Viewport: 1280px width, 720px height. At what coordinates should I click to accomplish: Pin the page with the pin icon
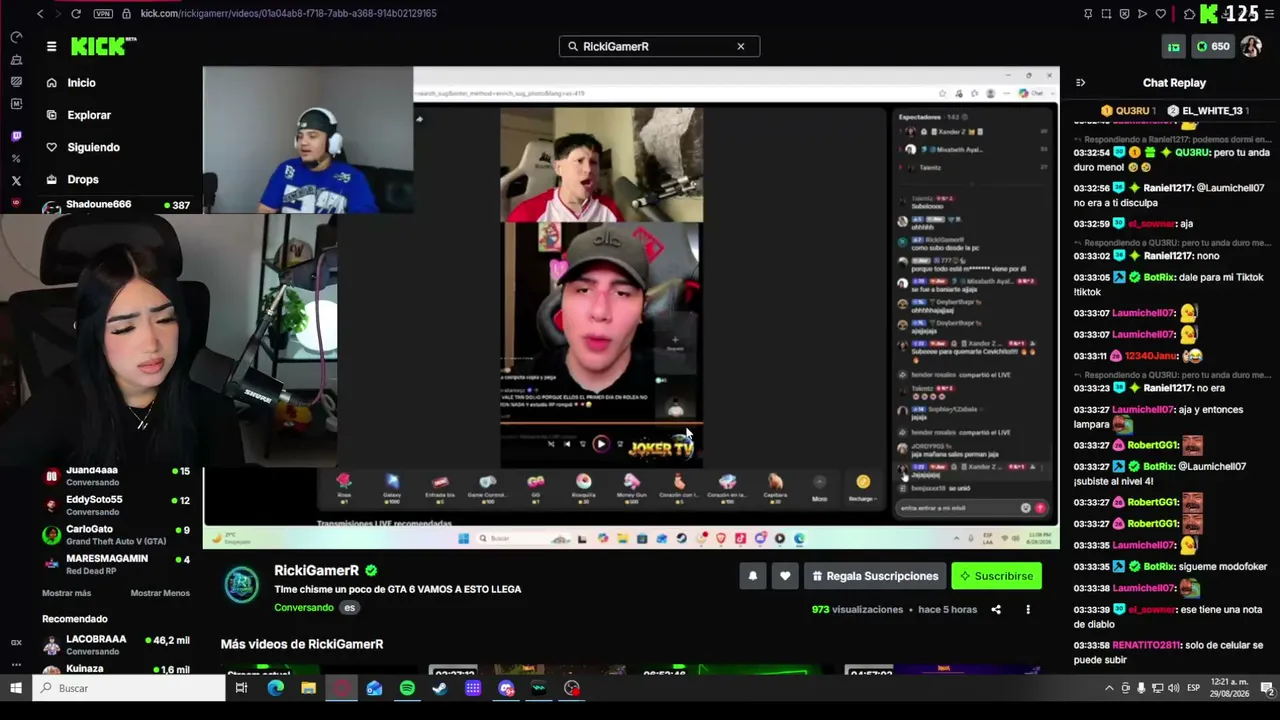click(x=1088, y=13)
